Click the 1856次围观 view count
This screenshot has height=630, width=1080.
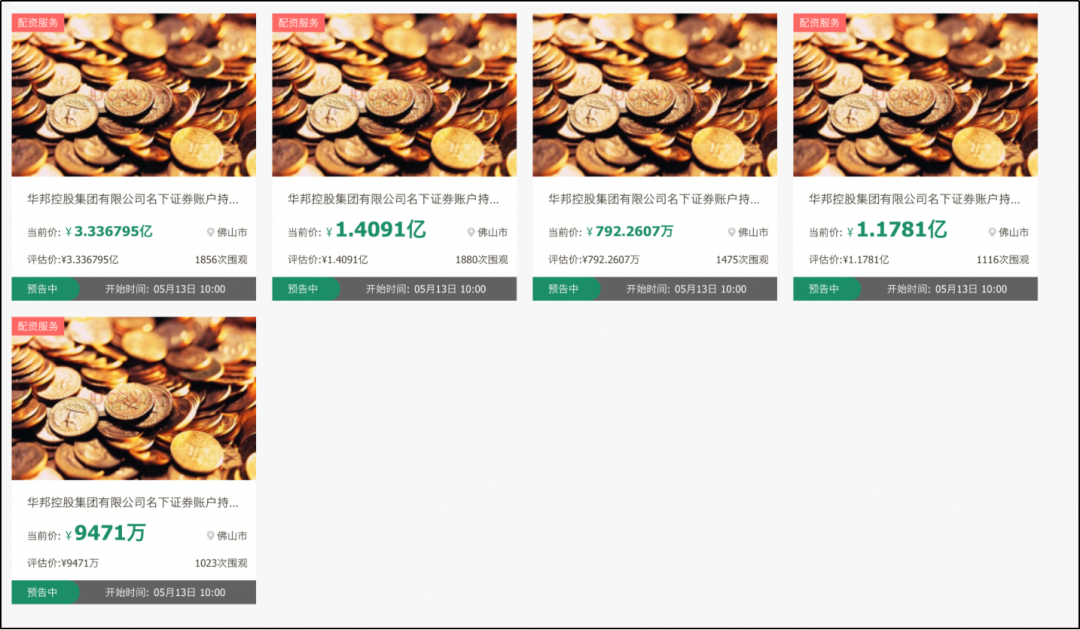click(220, 260)
